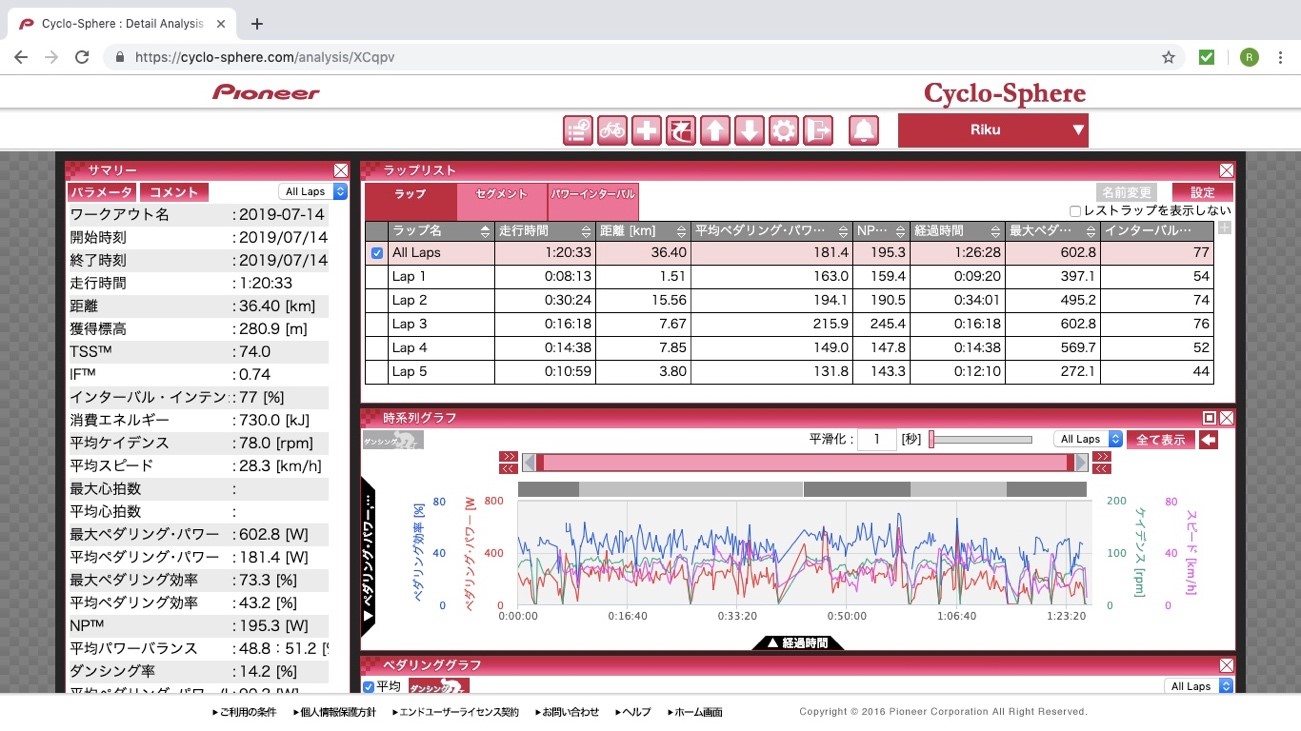Click the 設定 button in lap list
1301x731 pixels.
click(x=1202, y=192)
